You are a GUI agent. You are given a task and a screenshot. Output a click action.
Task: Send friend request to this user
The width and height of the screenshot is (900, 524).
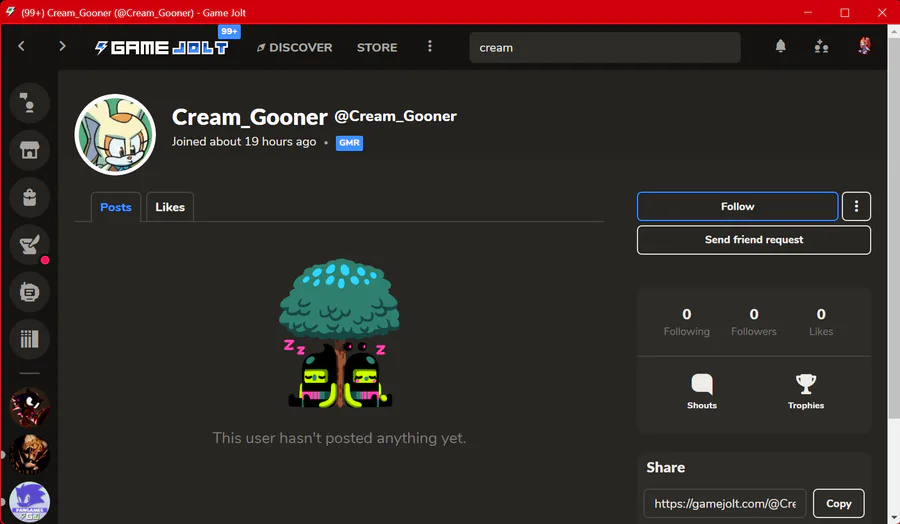tap(754, 240)
